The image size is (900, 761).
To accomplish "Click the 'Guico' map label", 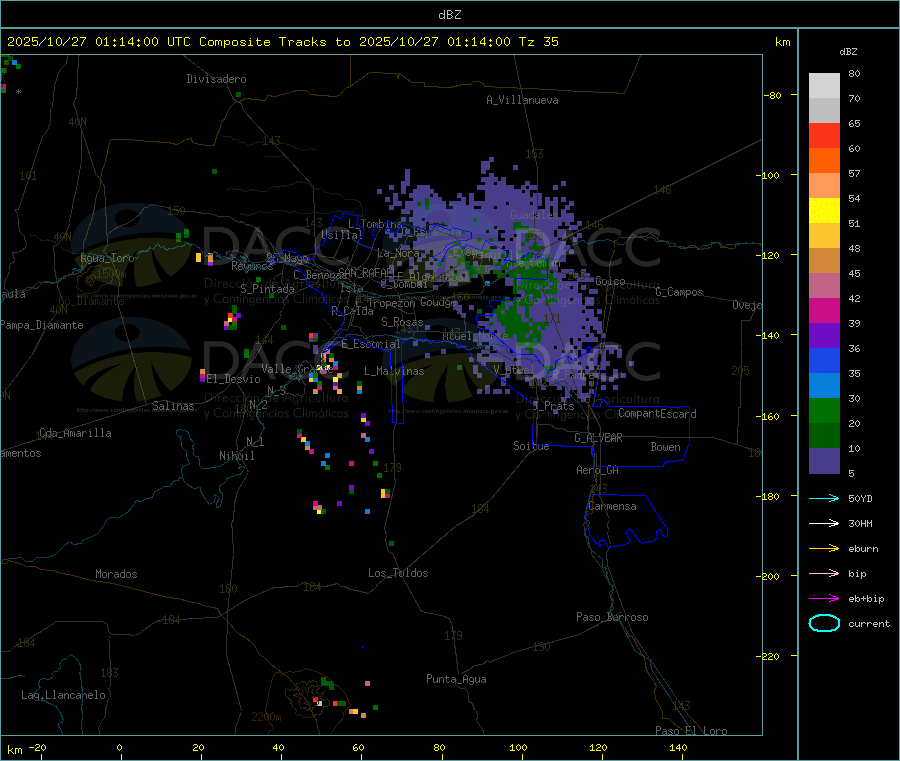I will tap(610, 281).
